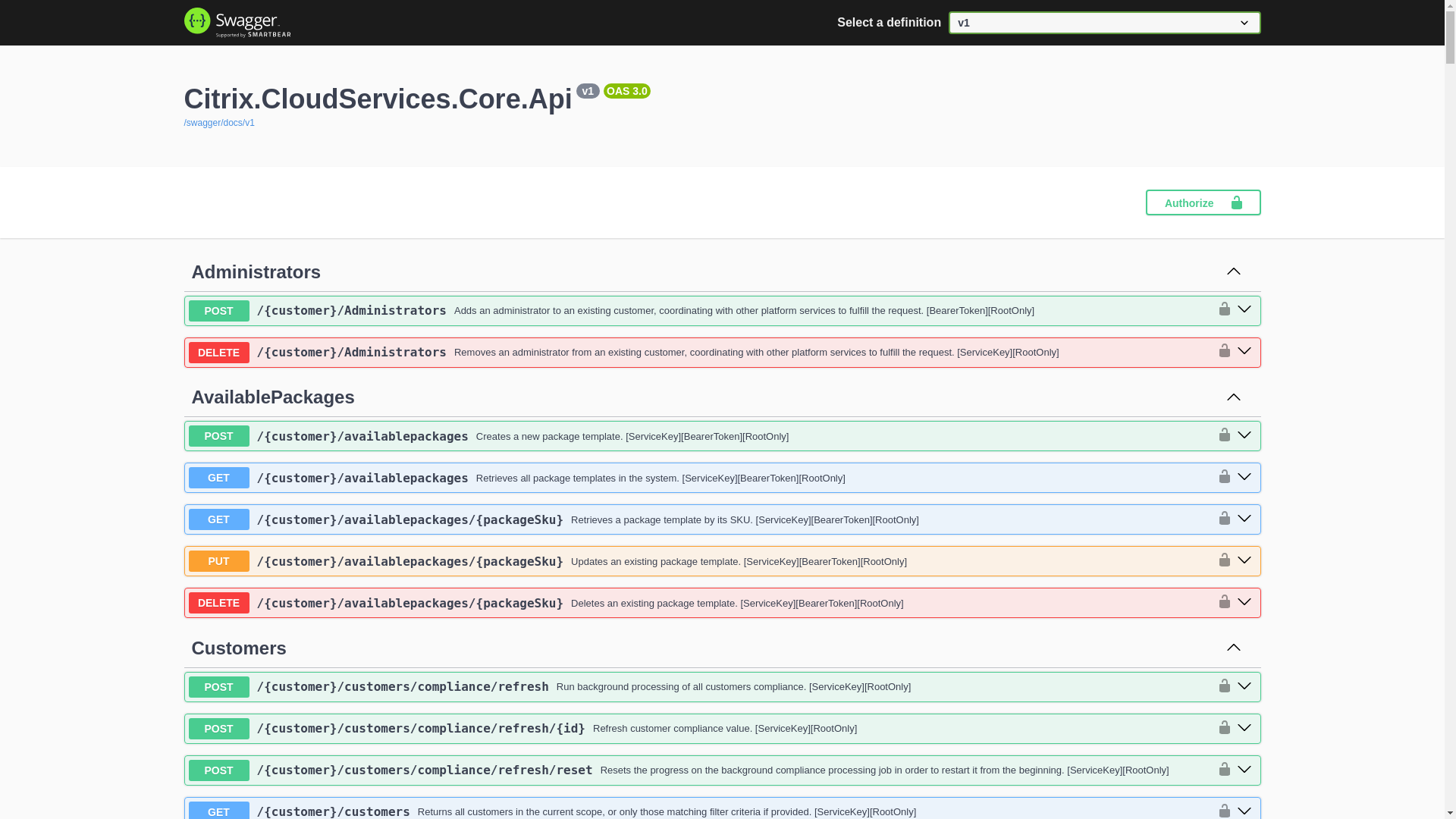This screenshot has height=819, width=1456.
Task: Open the definition selector showing v1
Action: [1103, 23]
